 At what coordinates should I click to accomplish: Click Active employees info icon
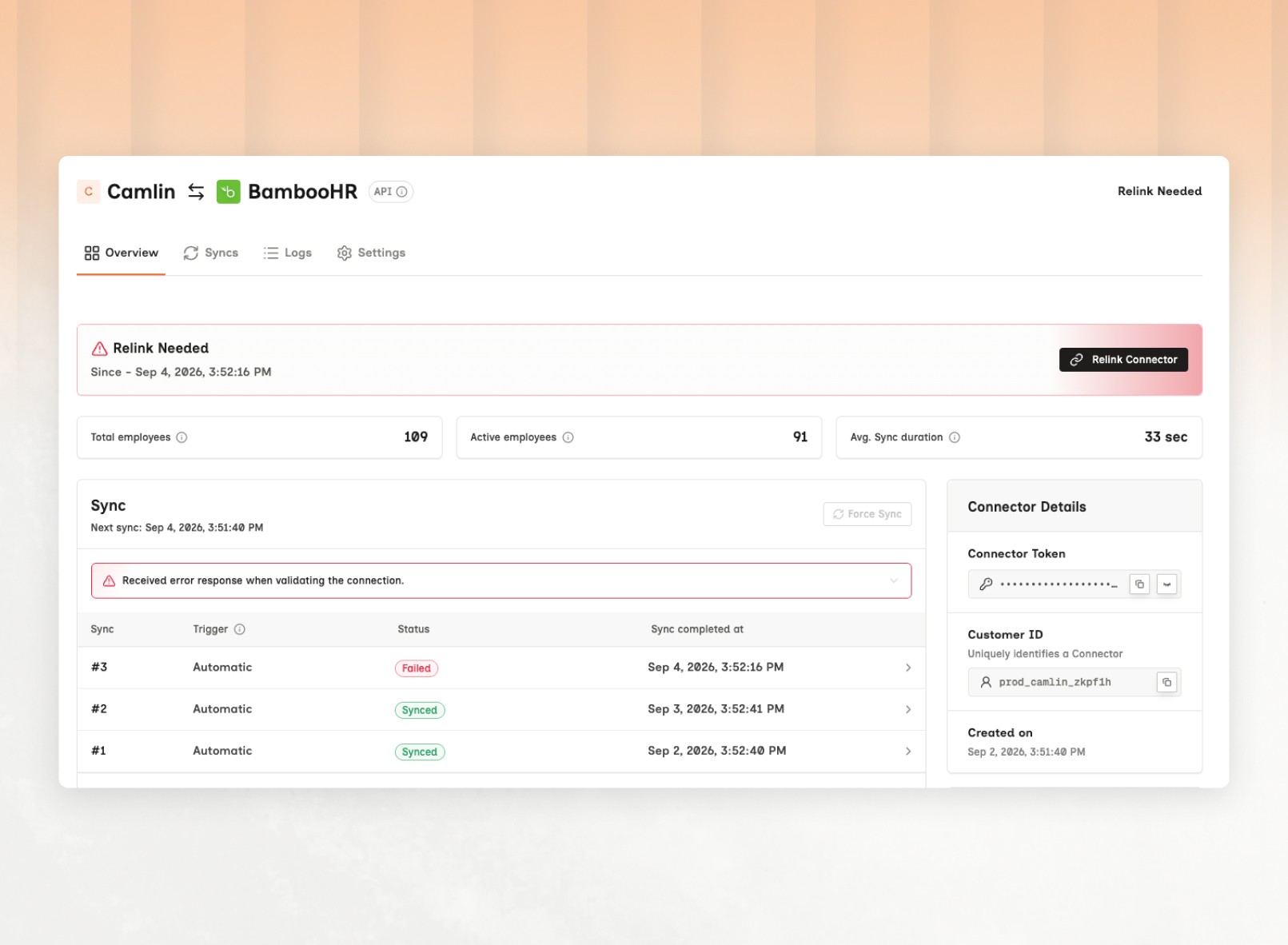pos(568,437)
